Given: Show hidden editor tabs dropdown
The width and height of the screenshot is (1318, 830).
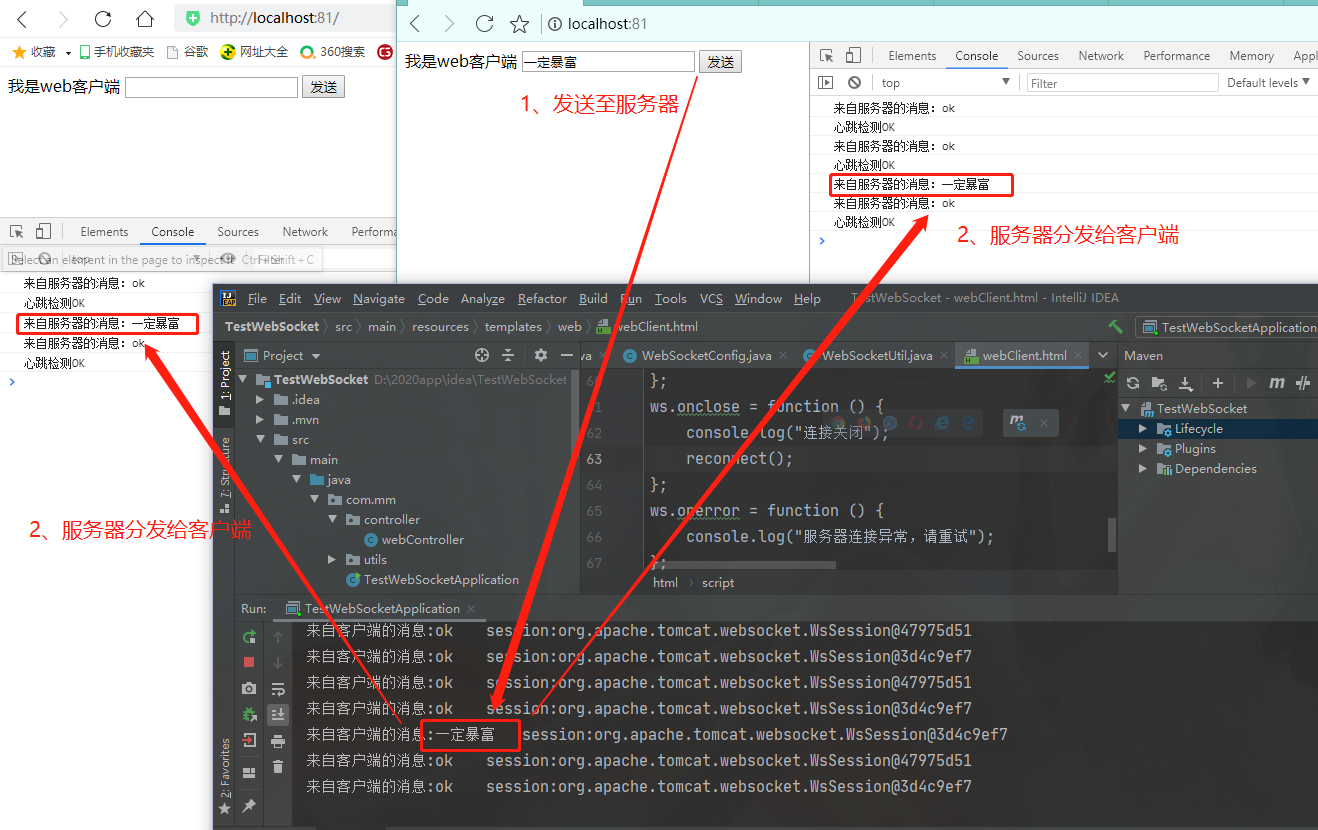Looking at the screenshot, I should pos(1103,355).
